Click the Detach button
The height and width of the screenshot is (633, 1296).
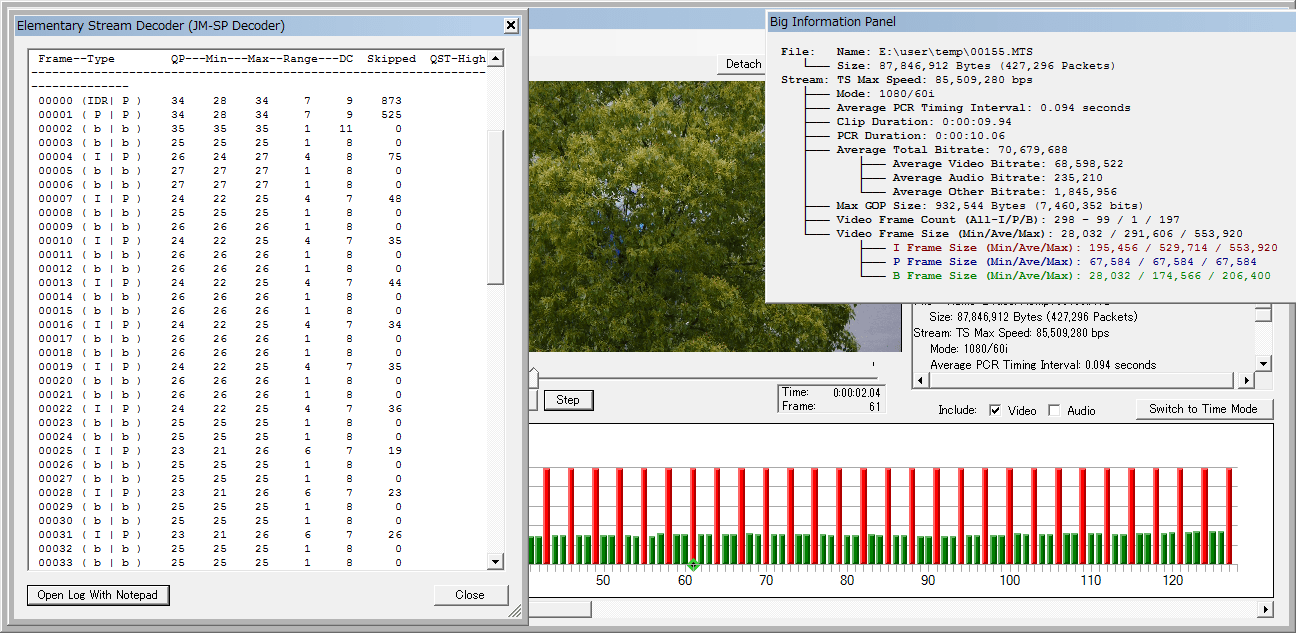(x=743, y=64)
